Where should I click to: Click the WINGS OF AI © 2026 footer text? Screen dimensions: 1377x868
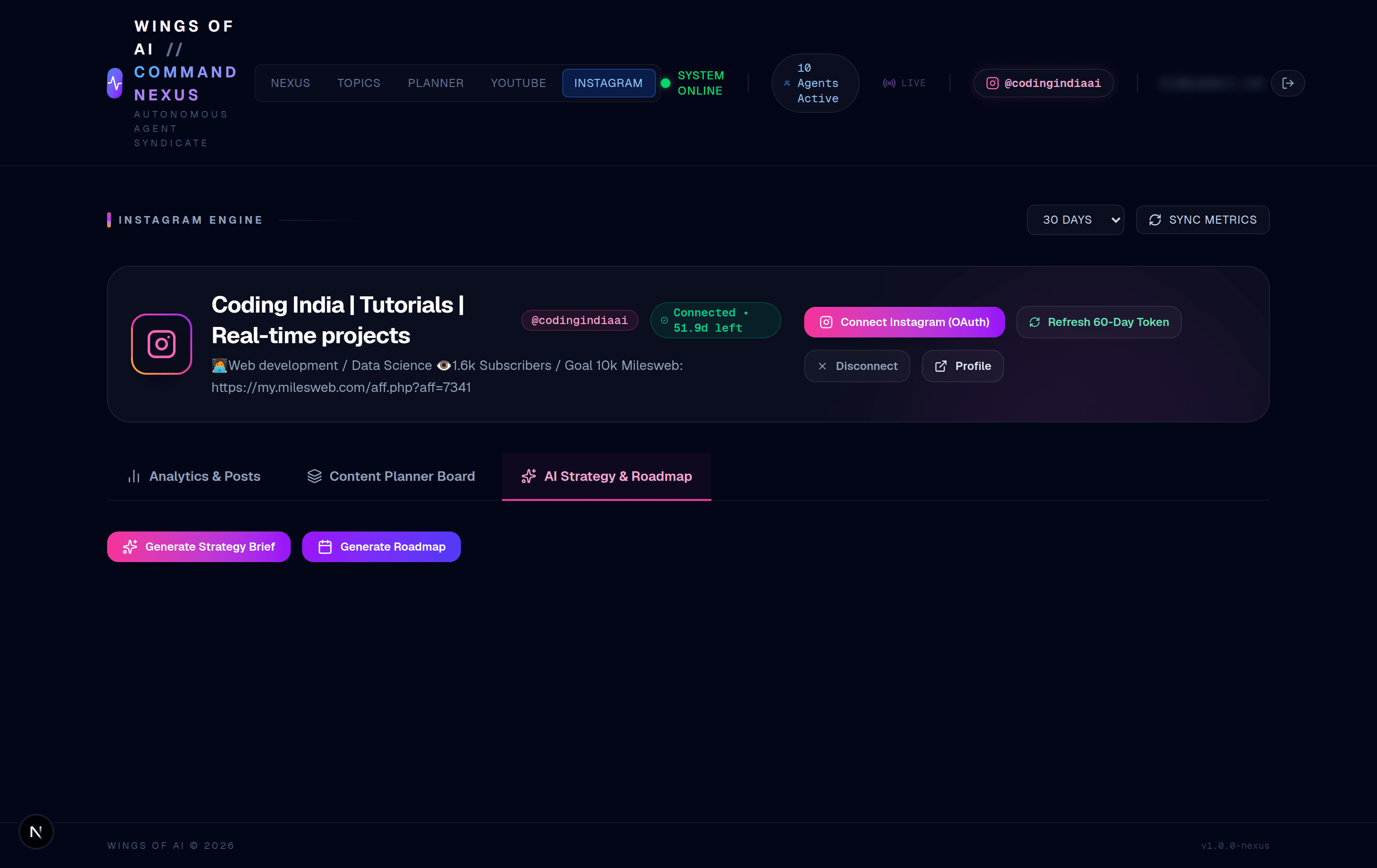pyautogui.click(x=171, y=846)
